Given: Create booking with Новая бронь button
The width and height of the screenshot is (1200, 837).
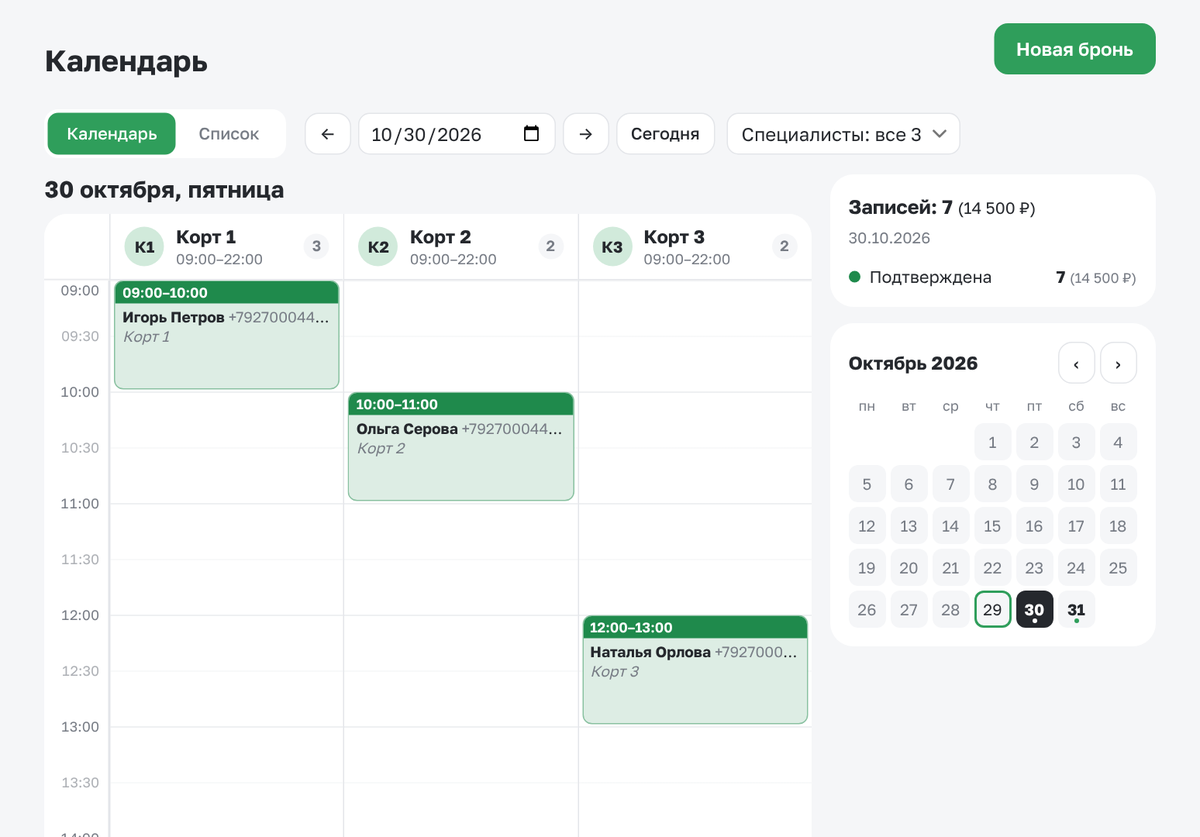Looking at the screenshot, I should pyautogui.click(x=1075, y=49).
